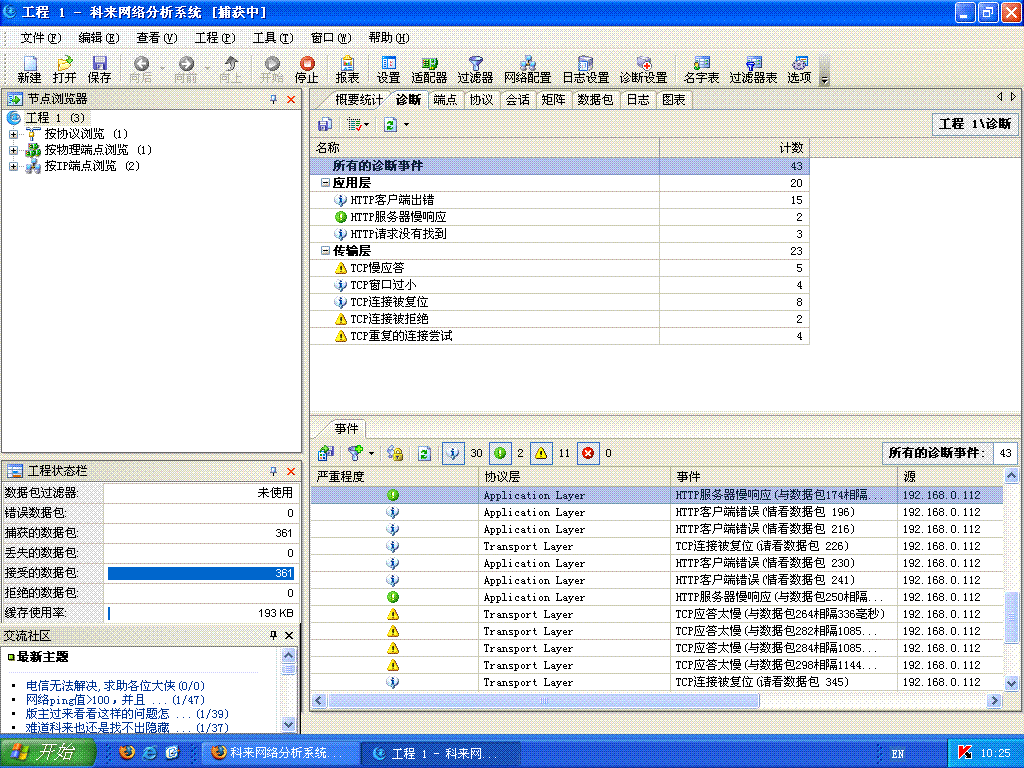Toggle the warning severity filter showing 11
Viewport: 1024px width, 768px height.
click(x=541, y=453)
